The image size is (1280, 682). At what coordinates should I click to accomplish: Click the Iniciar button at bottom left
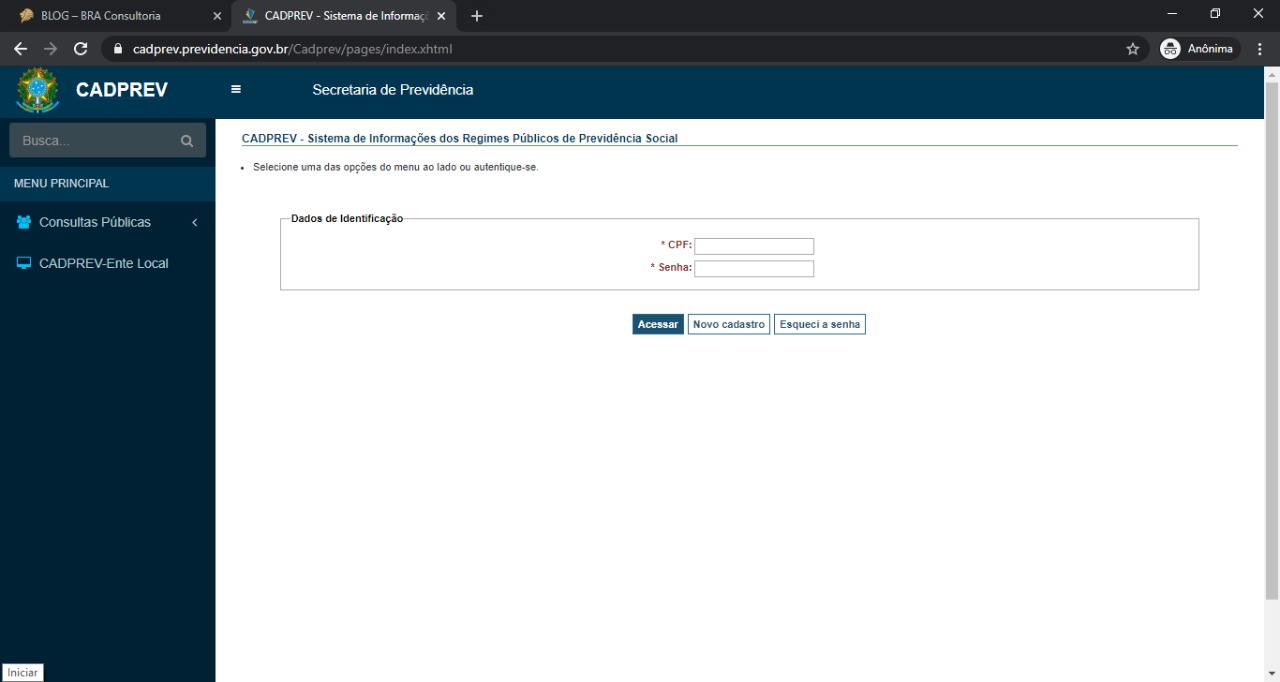[22, 673]
